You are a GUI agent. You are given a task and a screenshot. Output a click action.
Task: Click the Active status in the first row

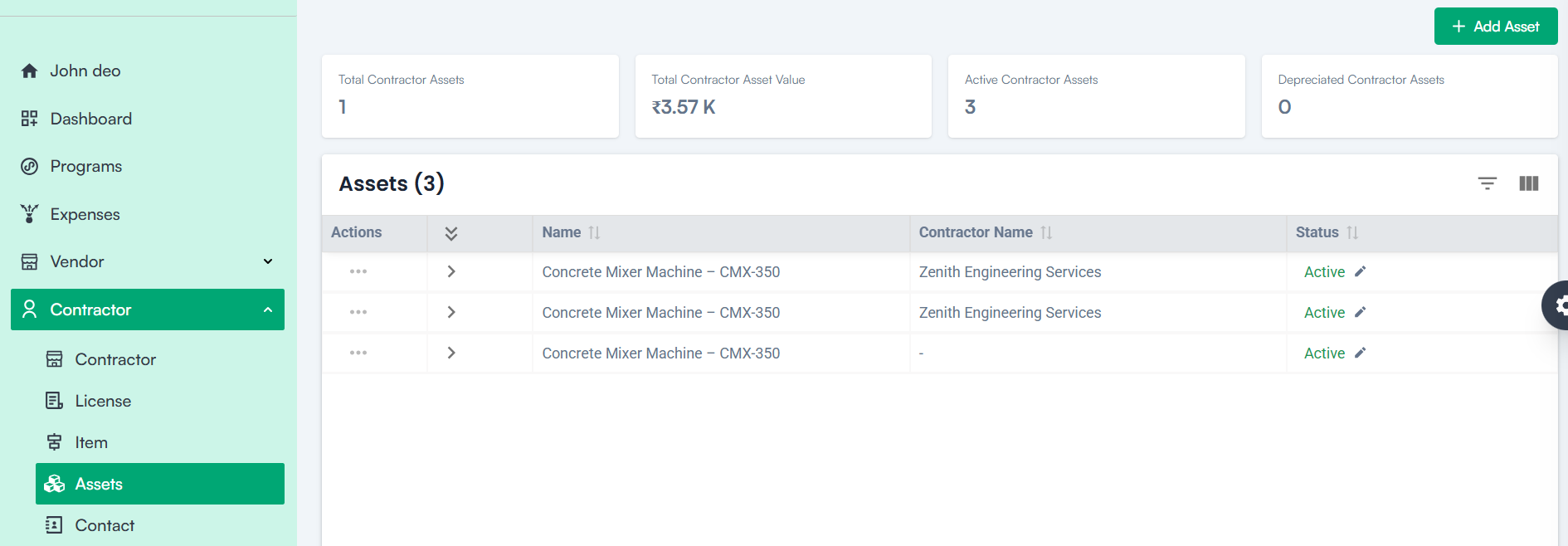(x=1324, y=272)
